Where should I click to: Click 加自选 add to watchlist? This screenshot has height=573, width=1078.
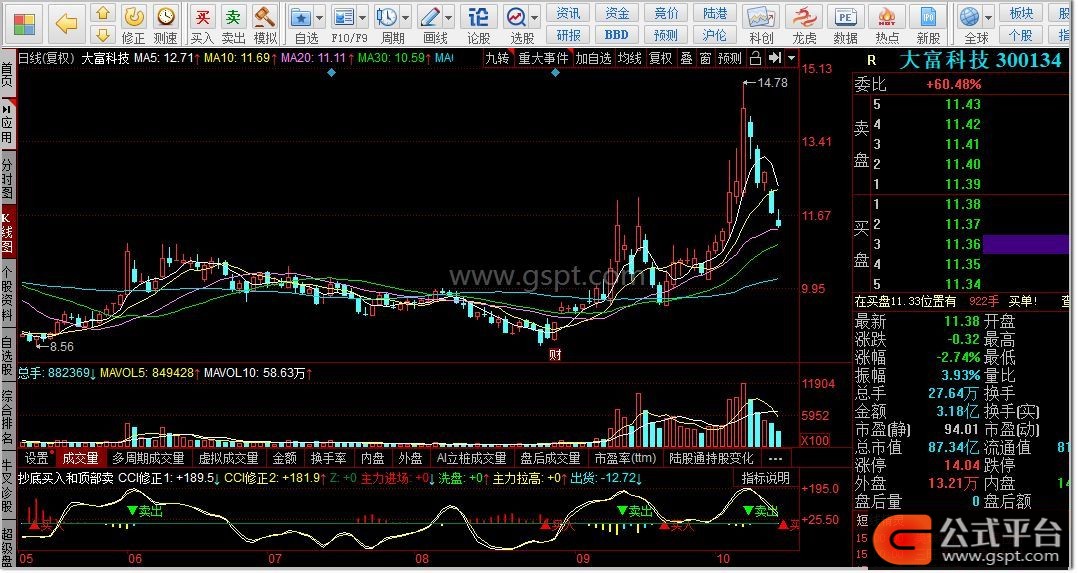[x=593, y=58]
